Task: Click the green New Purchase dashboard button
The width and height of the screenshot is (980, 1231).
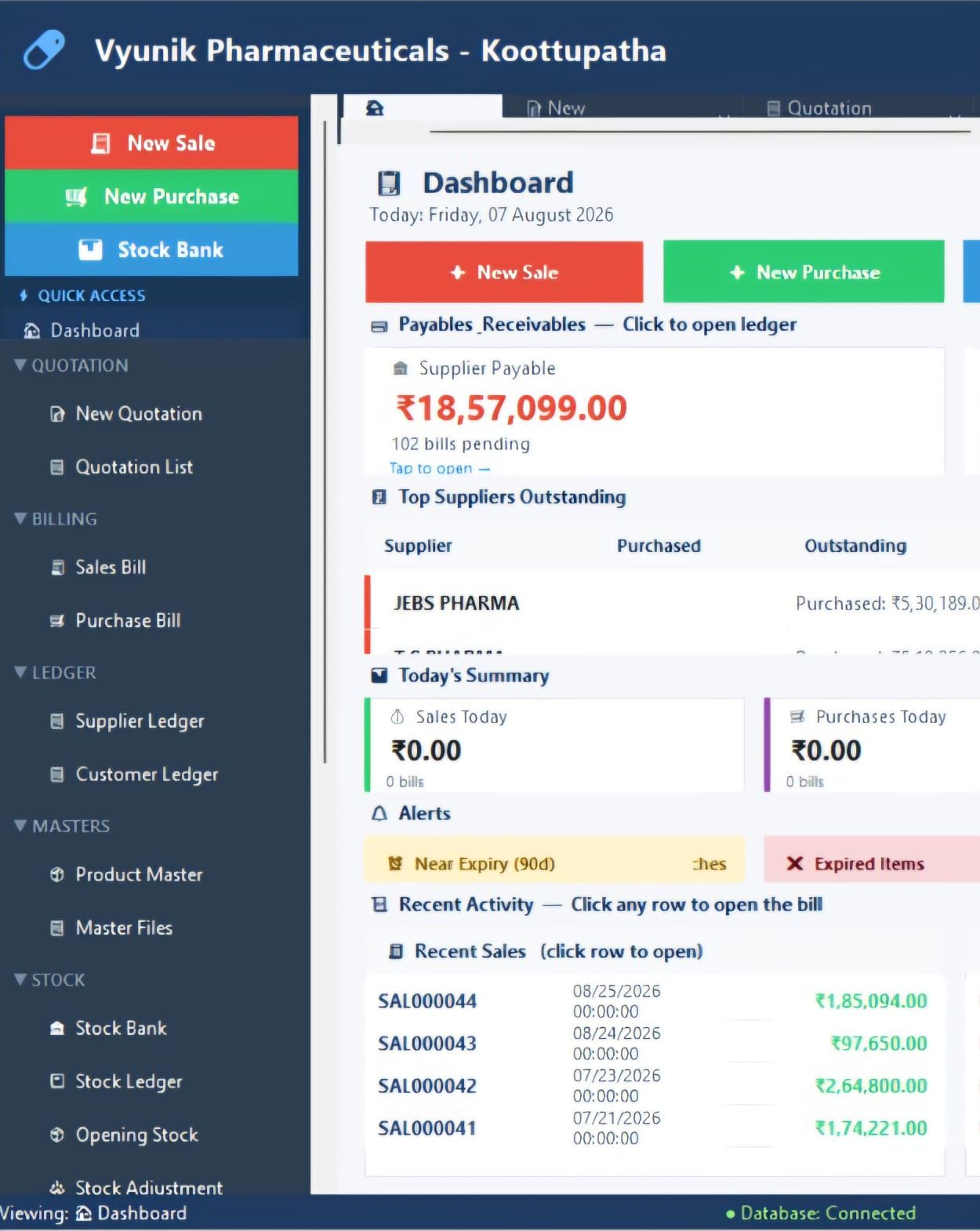Action: point(804,272)
